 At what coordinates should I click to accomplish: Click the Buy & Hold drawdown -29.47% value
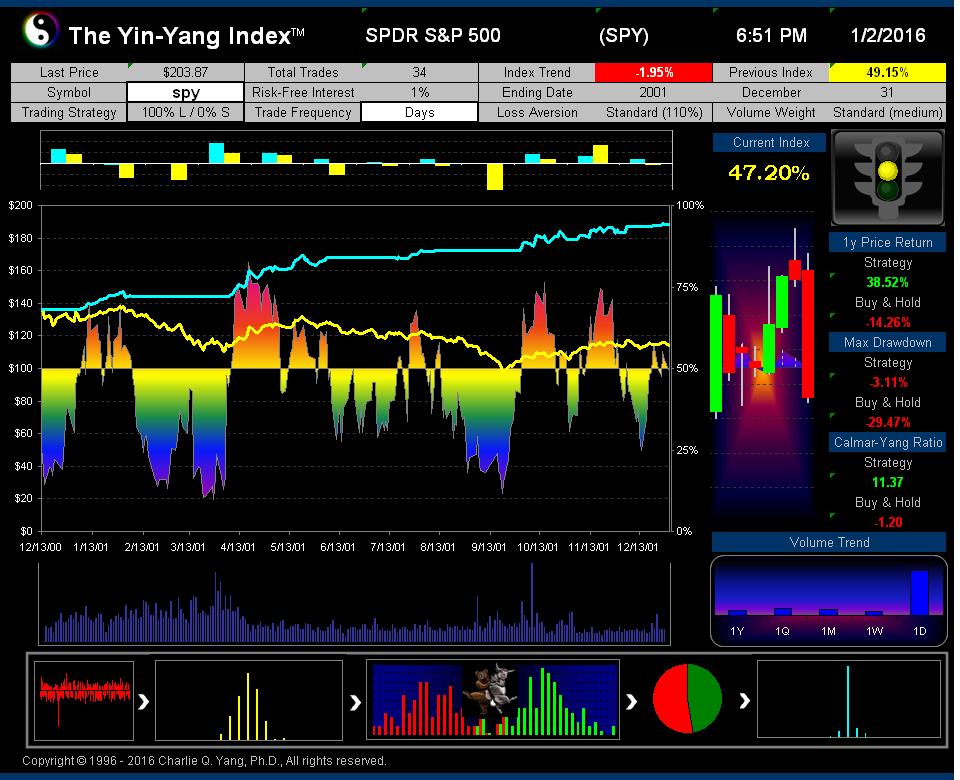(888, 422)
